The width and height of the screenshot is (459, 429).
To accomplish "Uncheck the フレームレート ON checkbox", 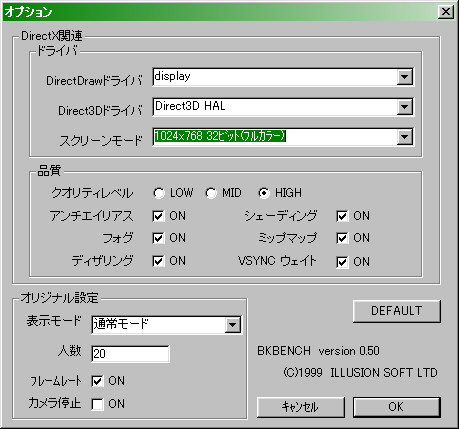I will pyautogui.click(x=97, y=381).
